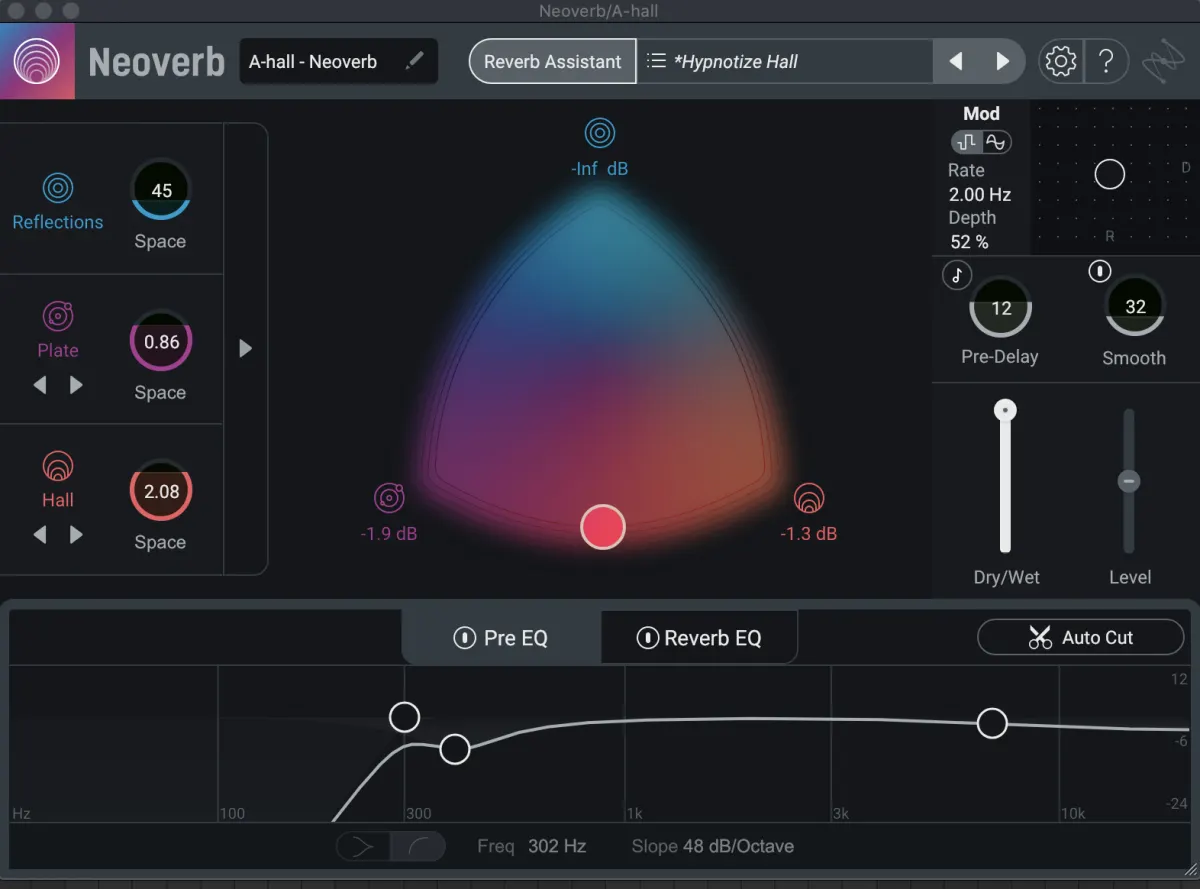
Task: Click the iZotope logo icon
Action: [1164, 62]
